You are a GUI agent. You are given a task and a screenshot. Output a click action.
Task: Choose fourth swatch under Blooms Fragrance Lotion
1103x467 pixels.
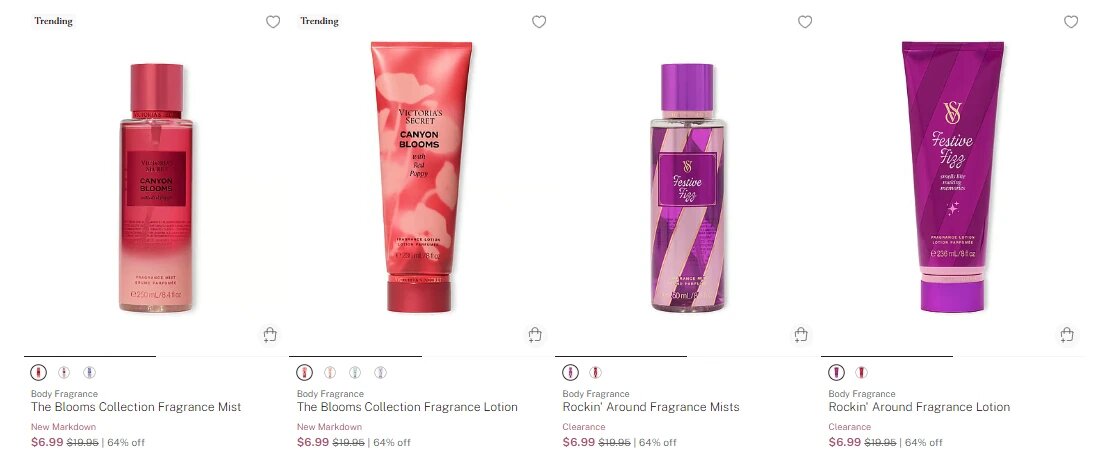(x=381, y=372)
